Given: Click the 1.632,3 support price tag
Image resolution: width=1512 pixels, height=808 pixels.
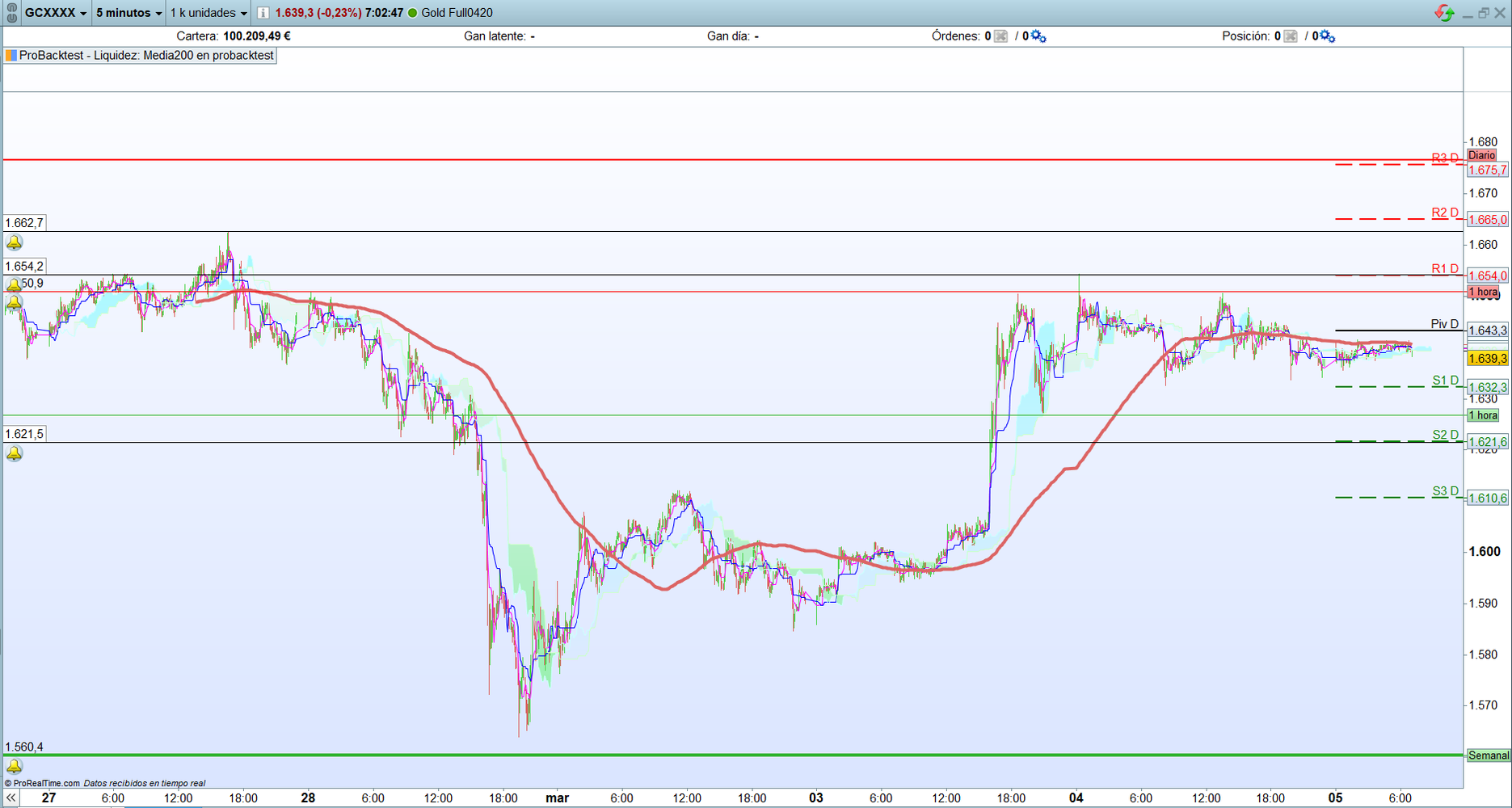Looking at the screenshot, I should tap(1488, 388).
